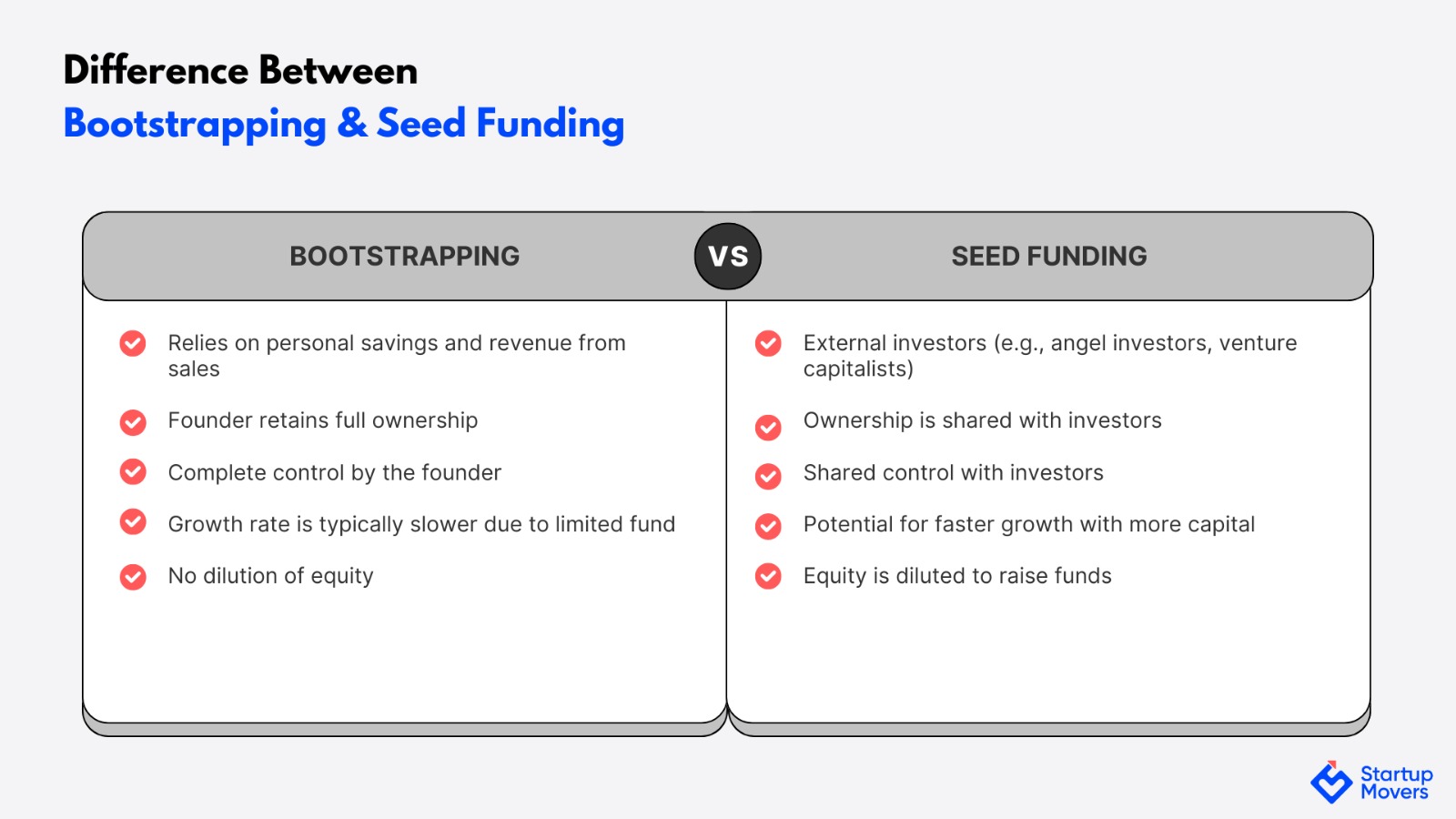
Task: Click the 'Bootstrapping & Seed Funding' blue title
Action: pyautogui.click(x=344, y=125)
